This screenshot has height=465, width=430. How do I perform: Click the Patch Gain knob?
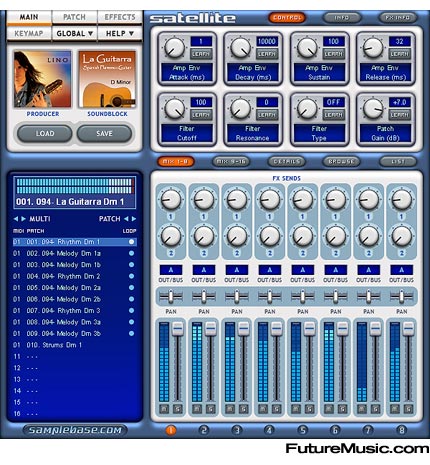pyautogui.click(x=373, y=109)
